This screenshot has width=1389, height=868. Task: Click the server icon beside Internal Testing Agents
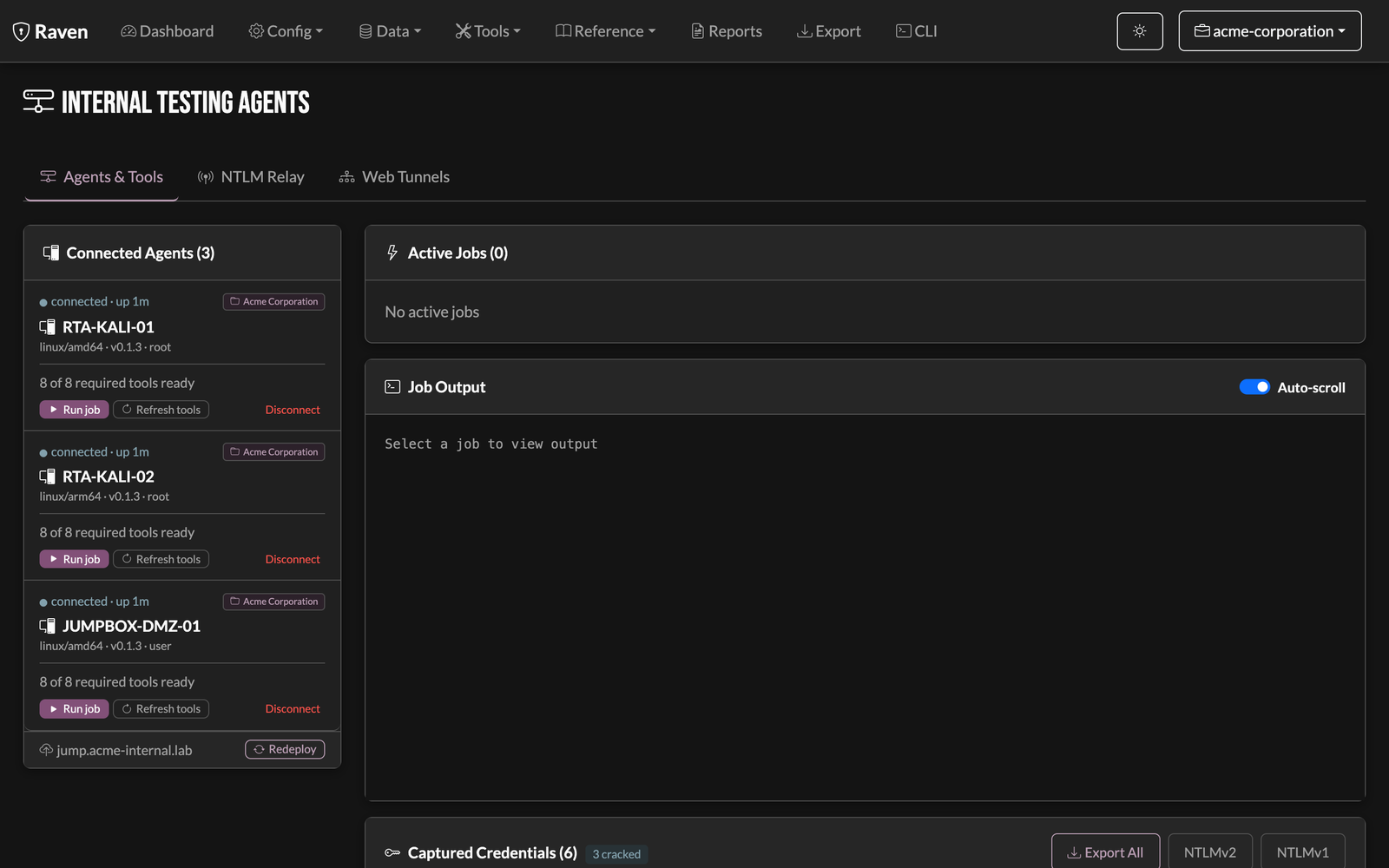38,102
